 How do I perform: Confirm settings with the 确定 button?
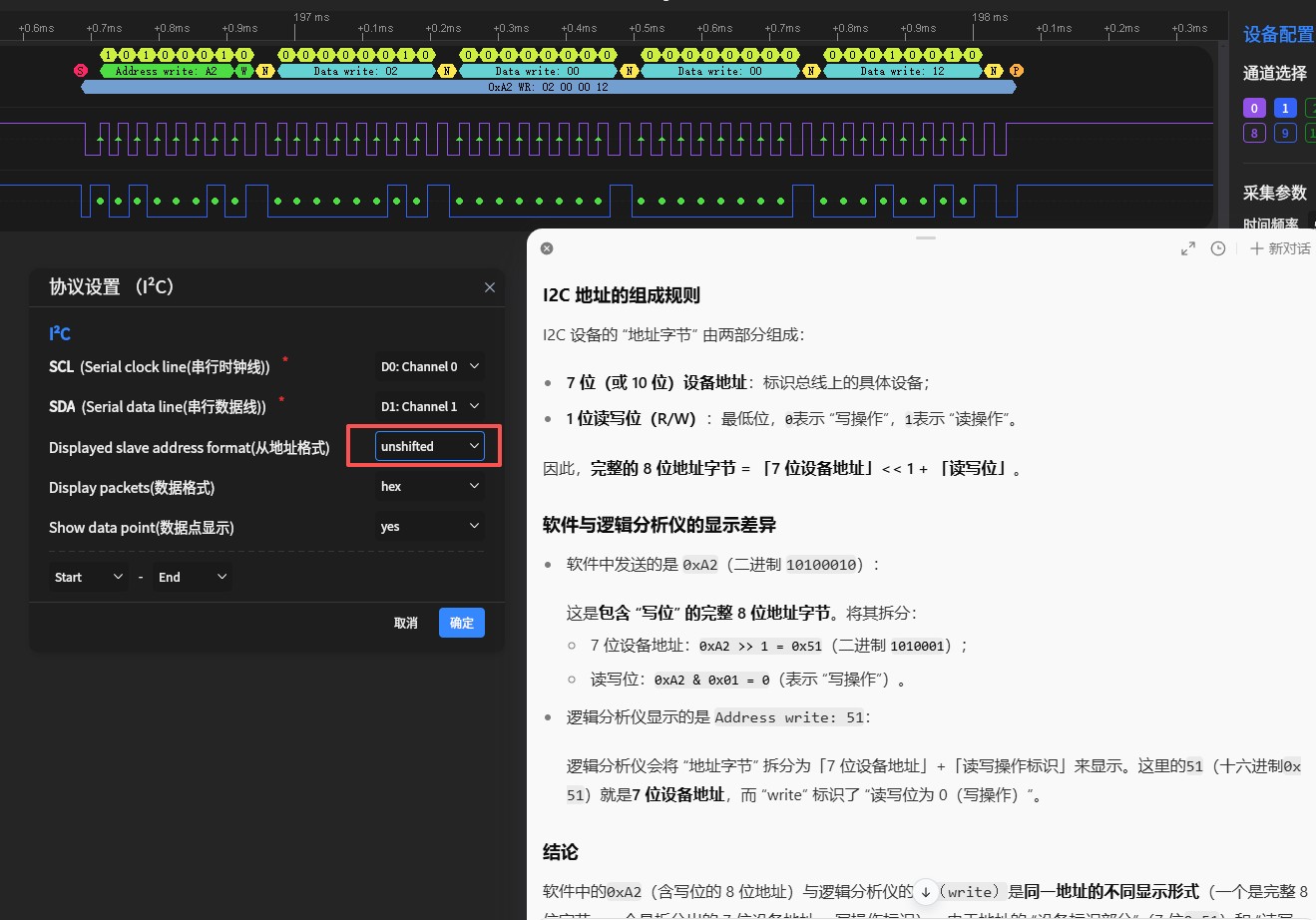[461, 623]
